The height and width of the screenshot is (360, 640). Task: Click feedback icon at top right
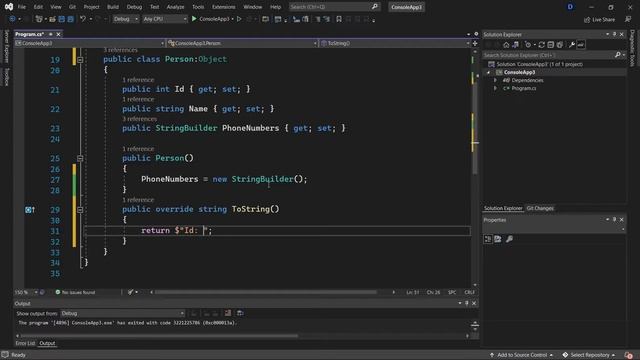pos(628,19)
